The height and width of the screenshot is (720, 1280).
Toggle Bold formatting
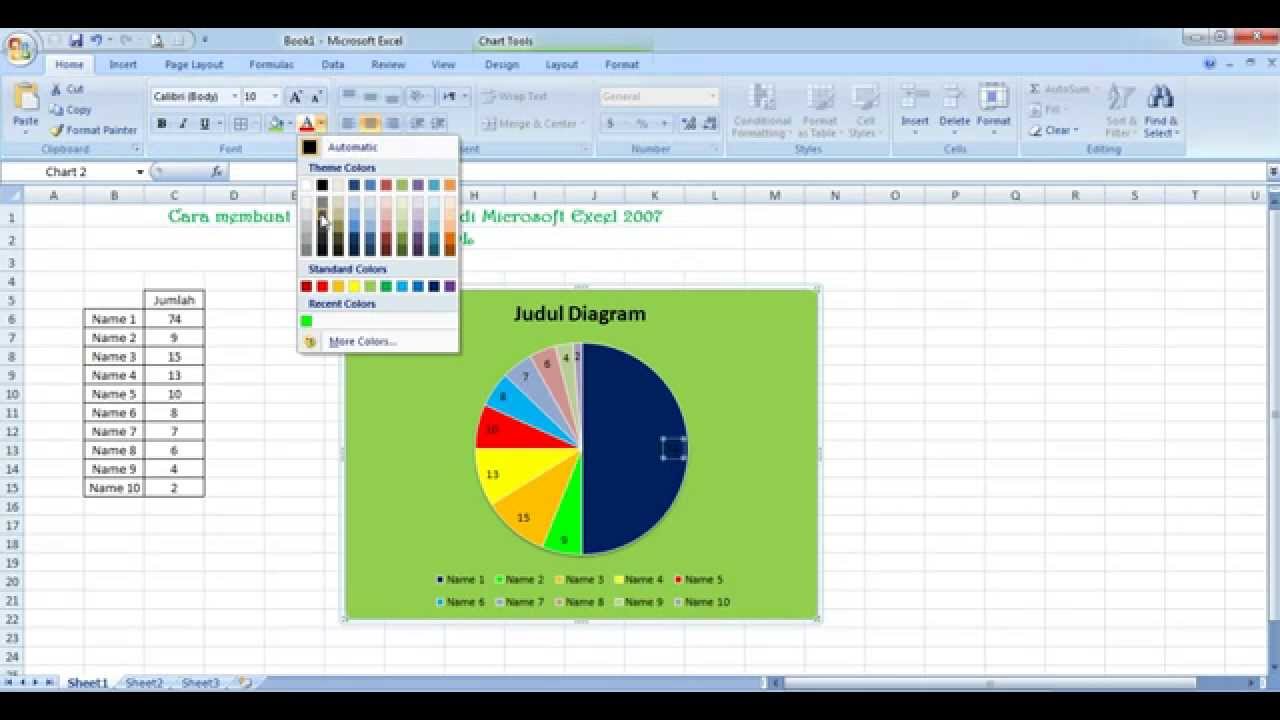(x=161, y=124)
